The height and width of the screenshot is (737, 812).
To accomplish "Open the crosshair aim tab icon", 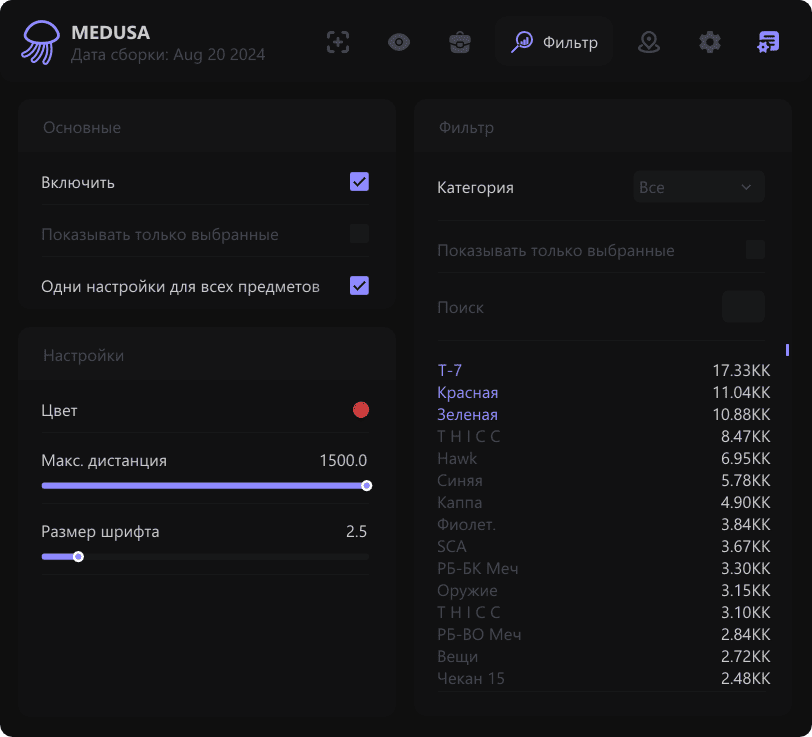I will [338, 42].
